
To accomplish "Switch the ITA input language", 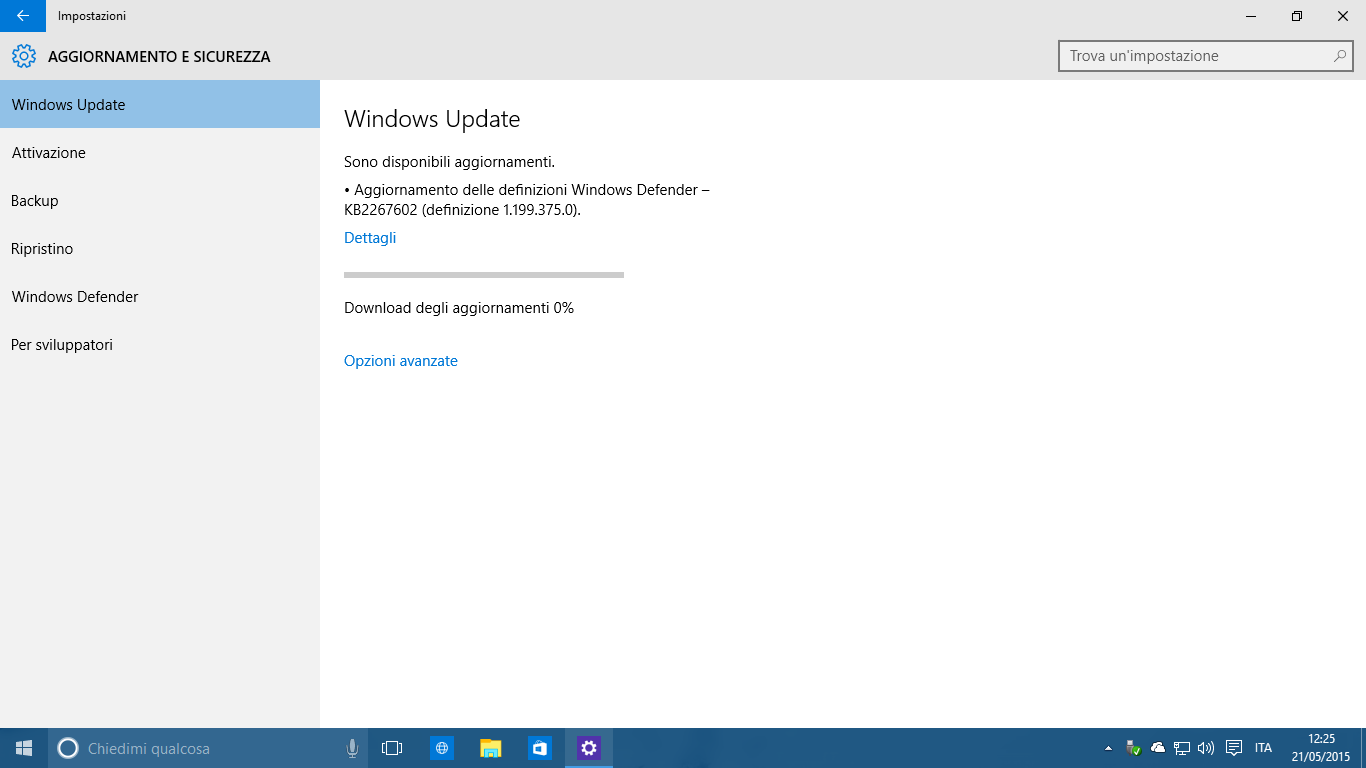I will 1263,748.
